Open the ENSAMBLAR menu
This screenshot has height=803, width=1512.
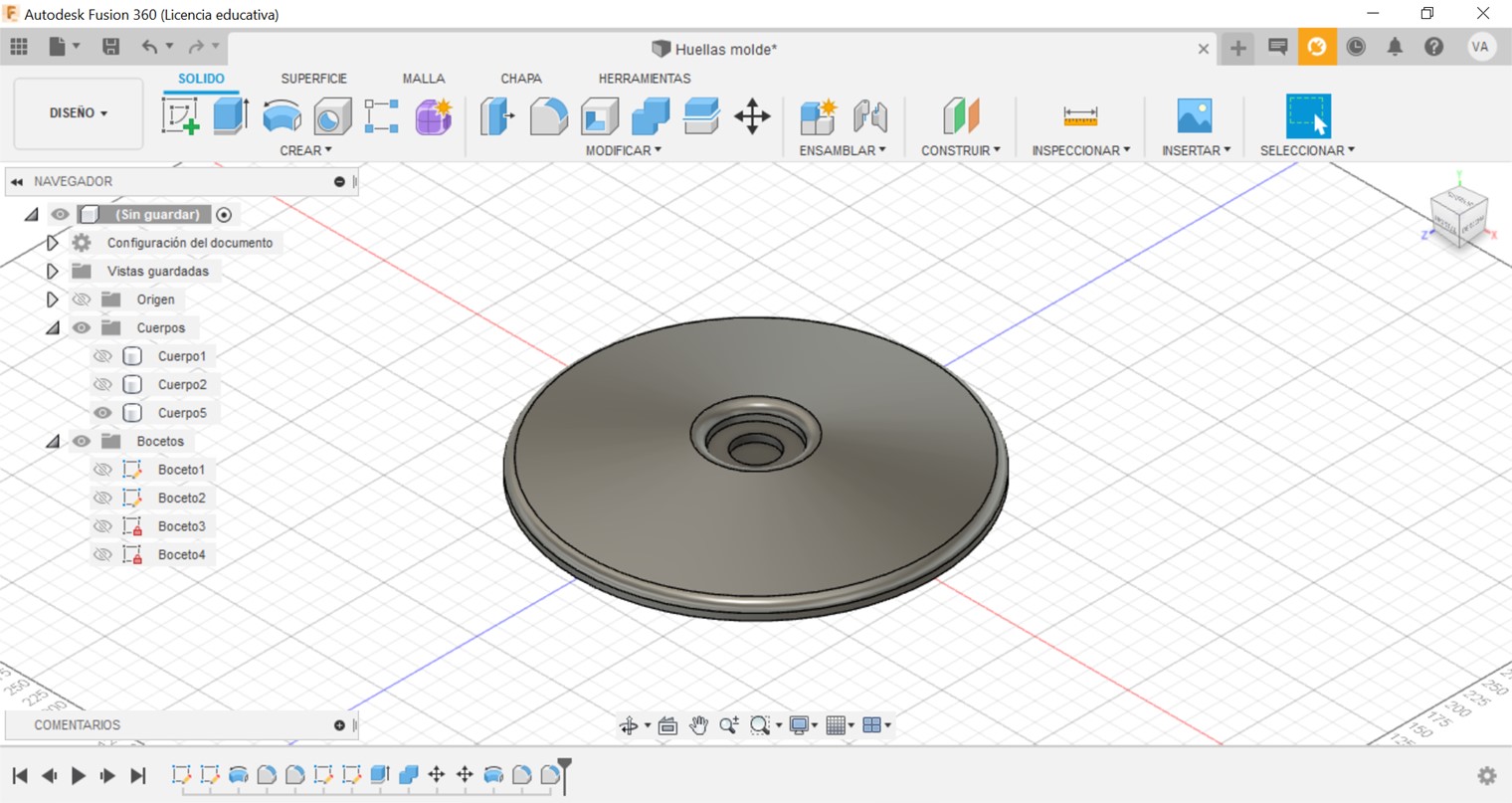tap(843, 150)
